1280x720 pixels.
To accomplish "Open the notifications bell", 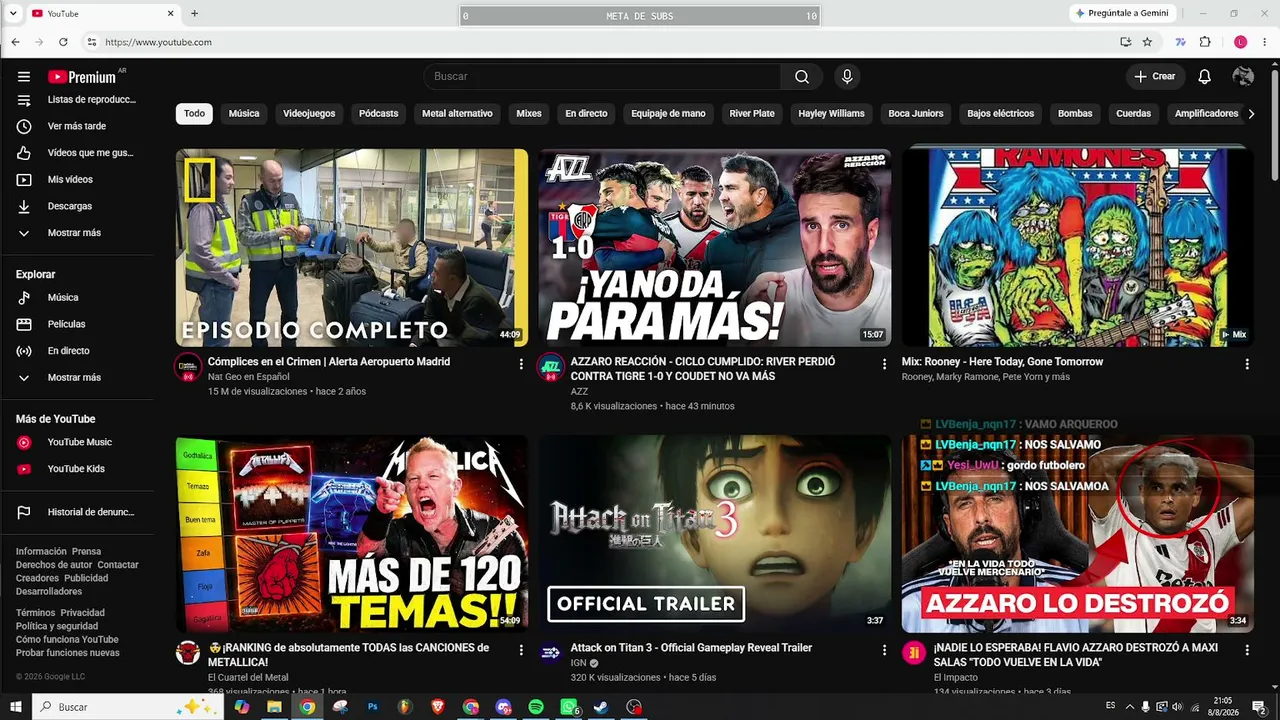I will (1205, 77).
